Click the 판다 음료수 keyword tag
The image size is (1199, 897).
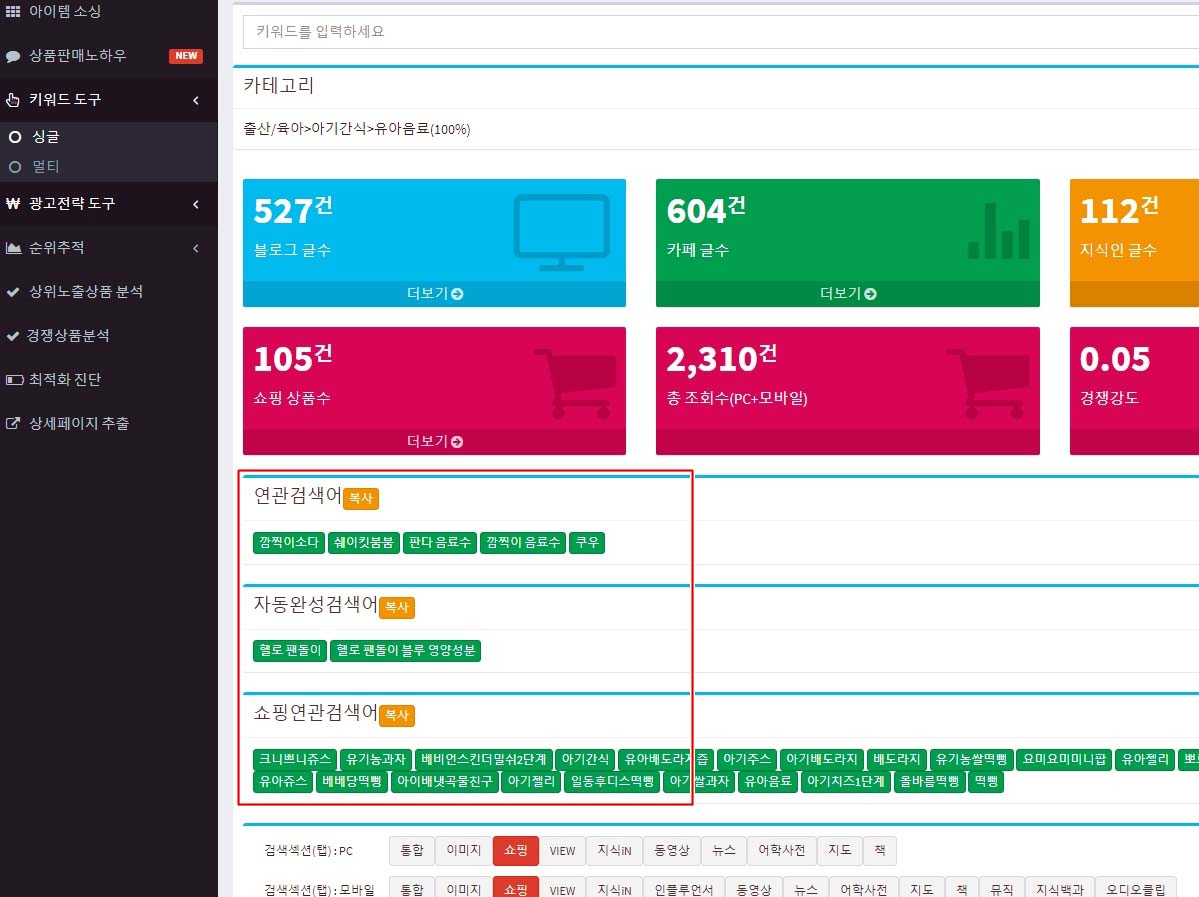[x=440, y=542]
